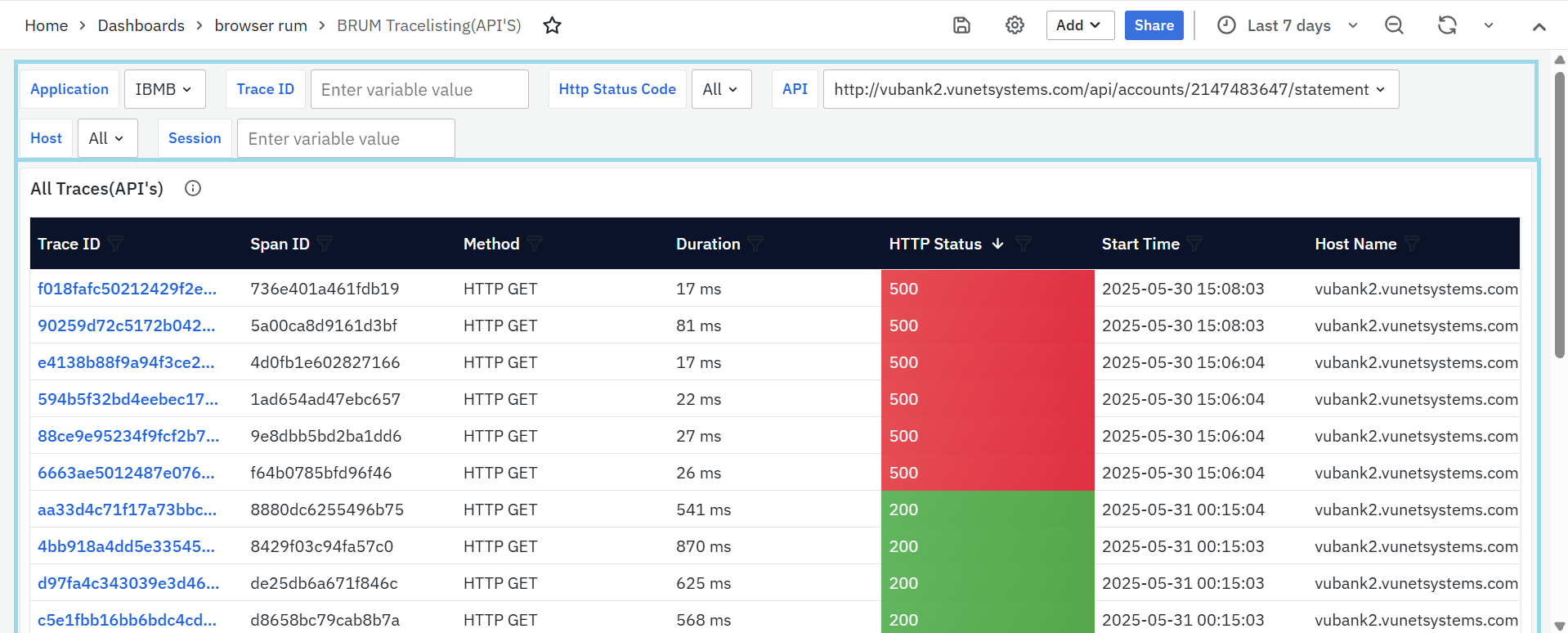Open the Application IBMB dropdown
The width and height of the screenshot is (1568, 633).
[x=164, y=89]
